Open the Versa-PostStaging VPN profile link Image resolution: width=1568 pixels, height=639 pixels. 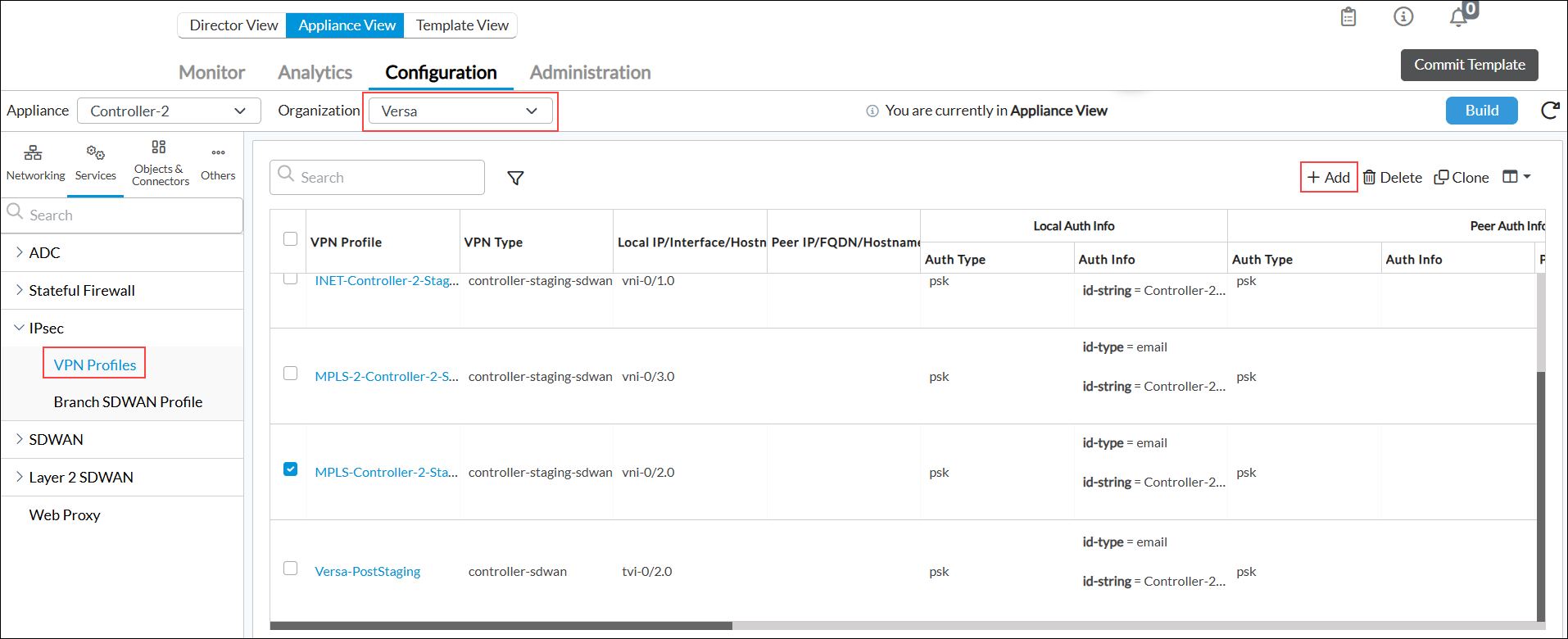point(368,572)
